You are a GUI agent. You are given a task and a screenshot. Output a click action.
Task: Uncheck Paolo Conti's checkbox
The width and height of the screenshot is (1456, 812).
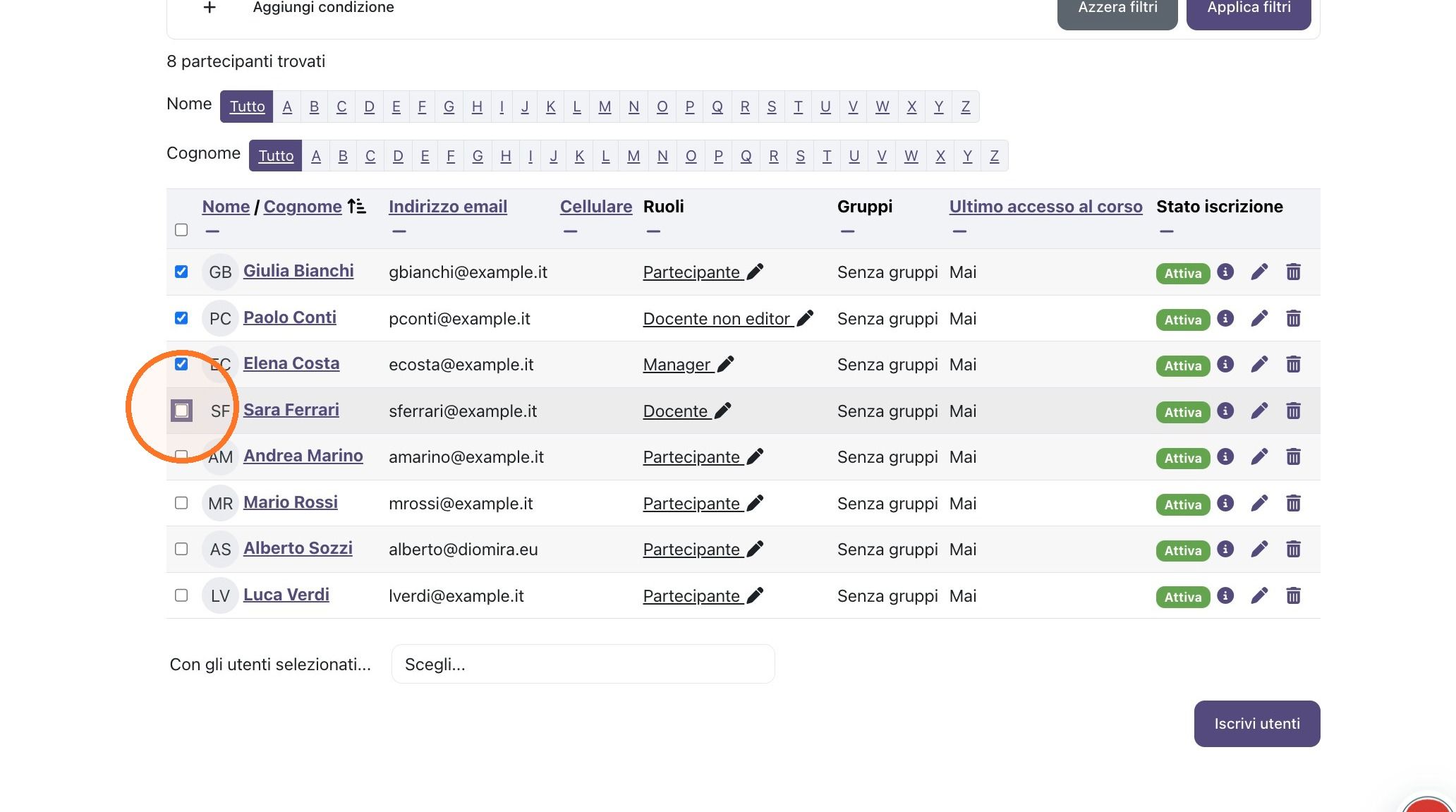tap(181, 318)
